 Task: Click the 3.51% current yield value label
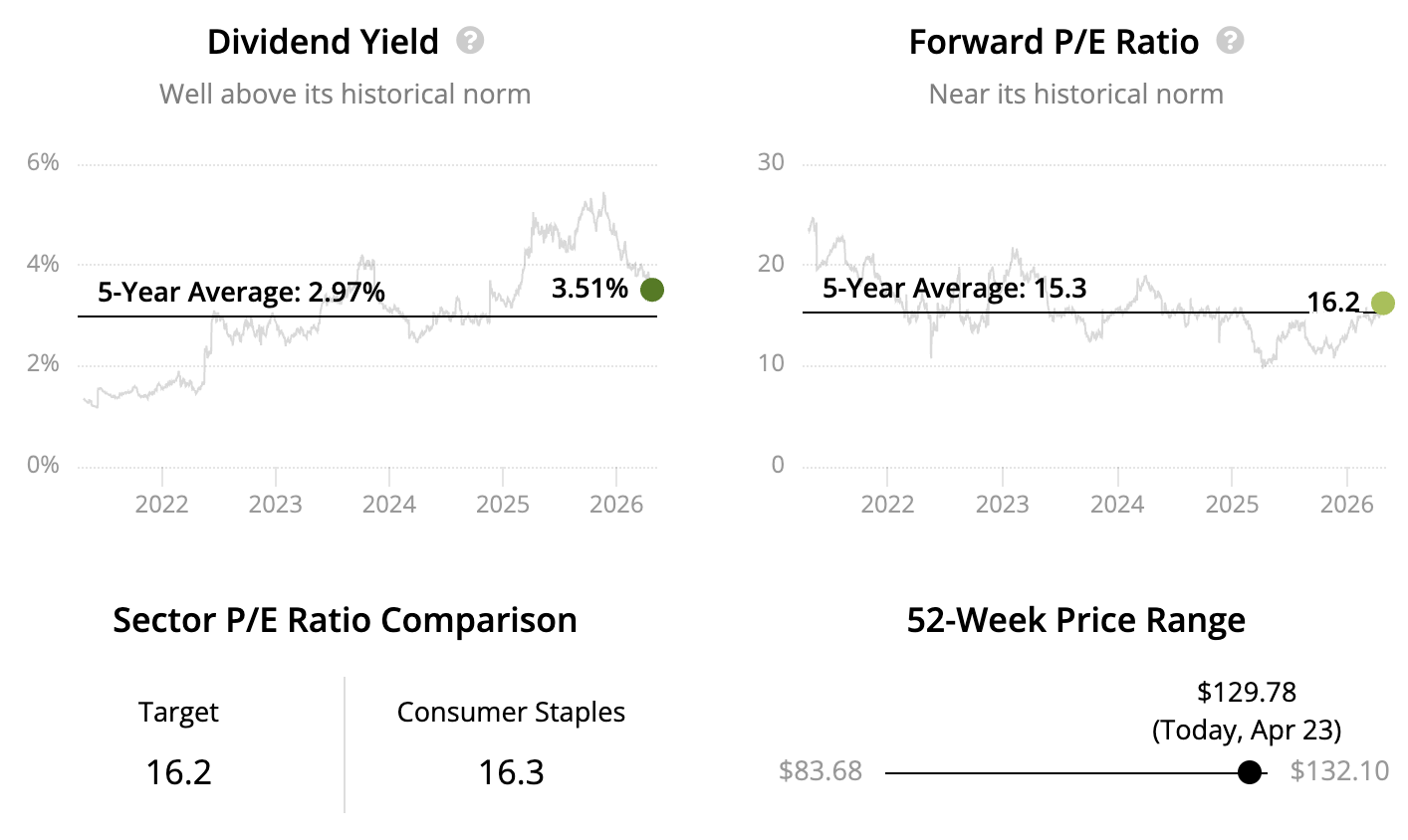[589, 289]
